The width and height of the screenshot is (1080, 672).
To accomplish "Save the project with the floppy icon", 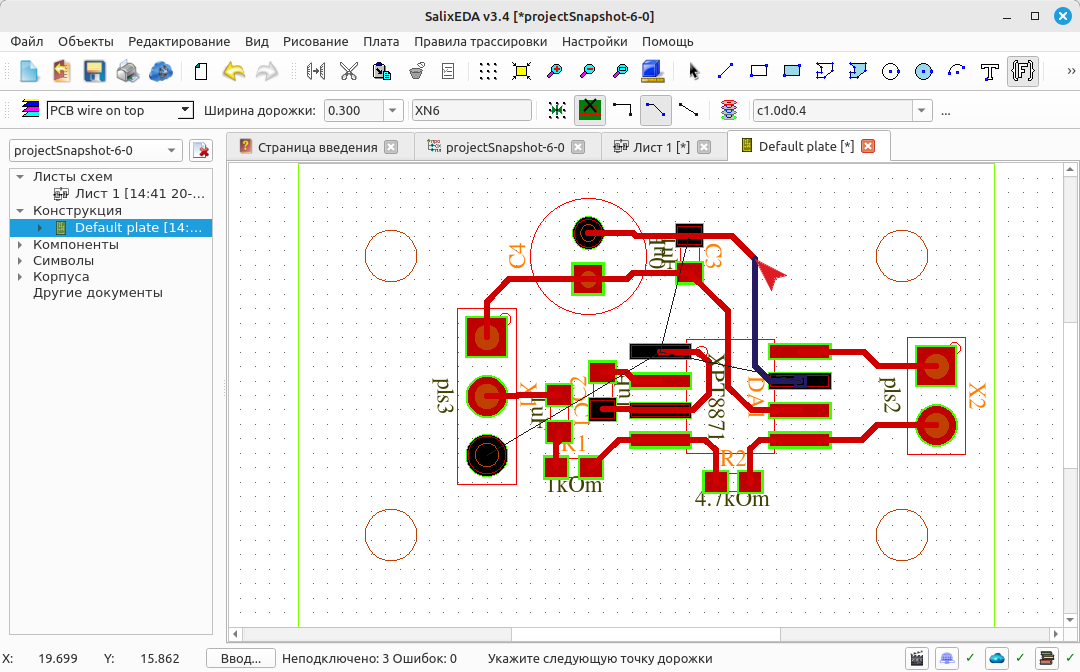I will [94, 71].
